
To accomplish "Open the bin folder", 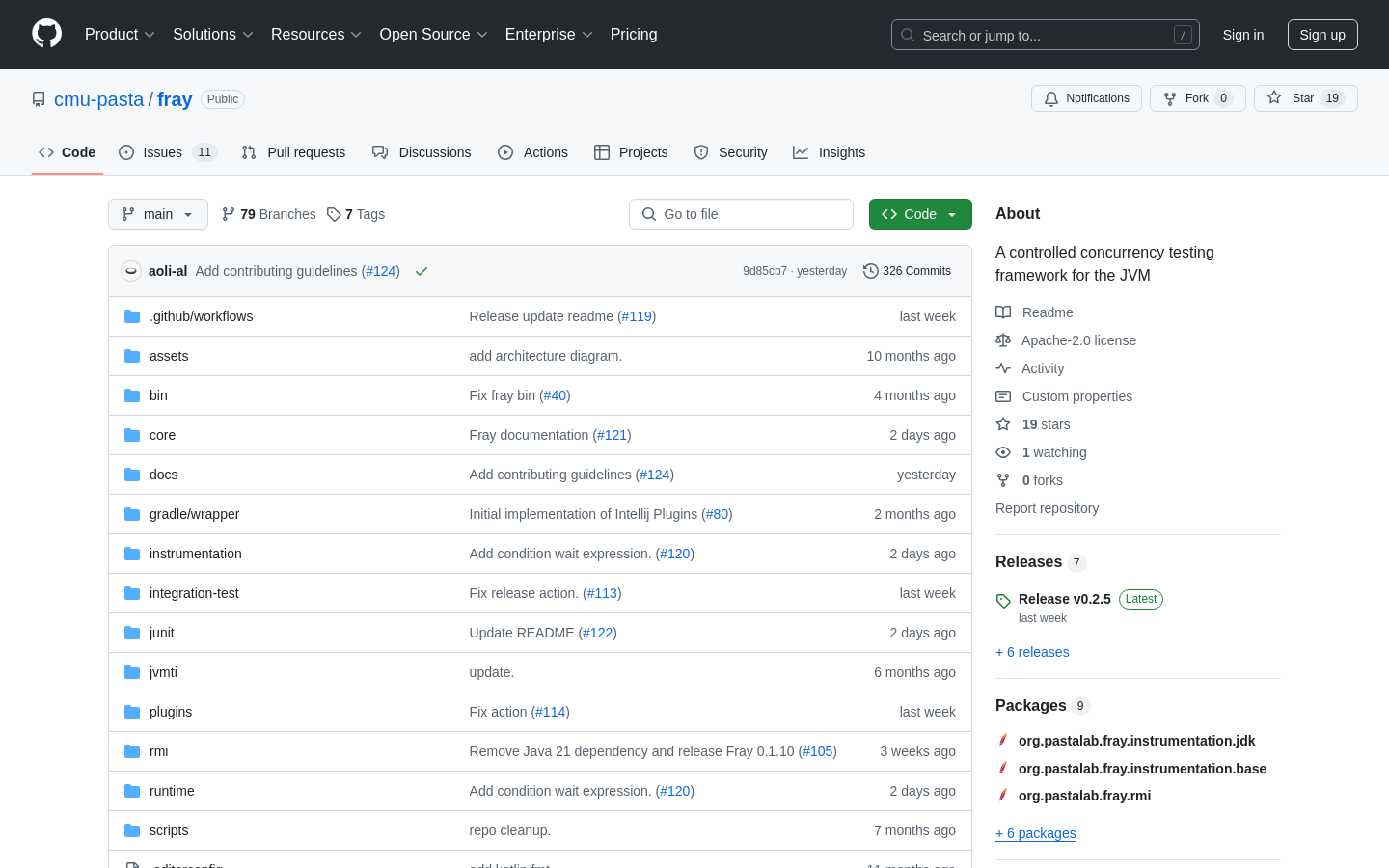I will coord(158,395).
